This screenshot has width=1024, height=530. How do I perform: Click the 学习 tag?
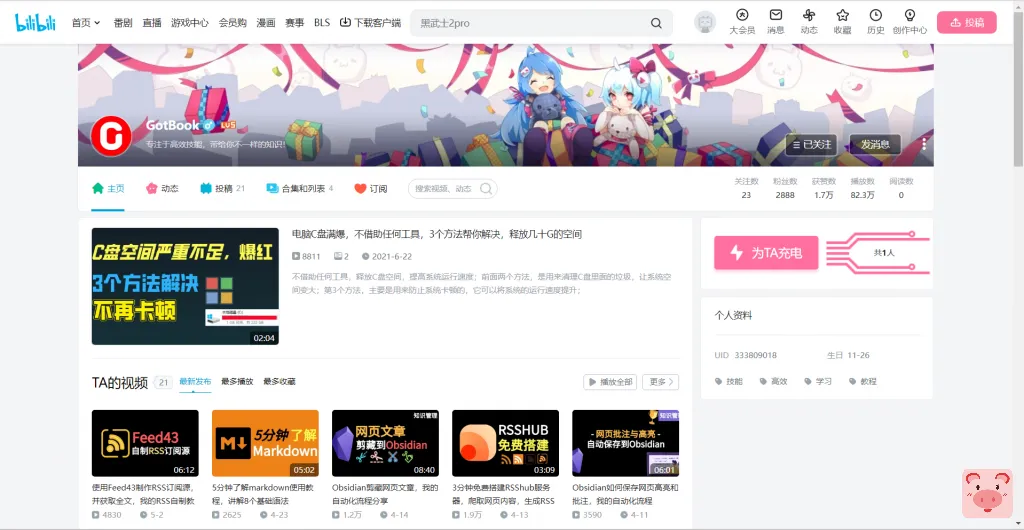click(818, 381)
